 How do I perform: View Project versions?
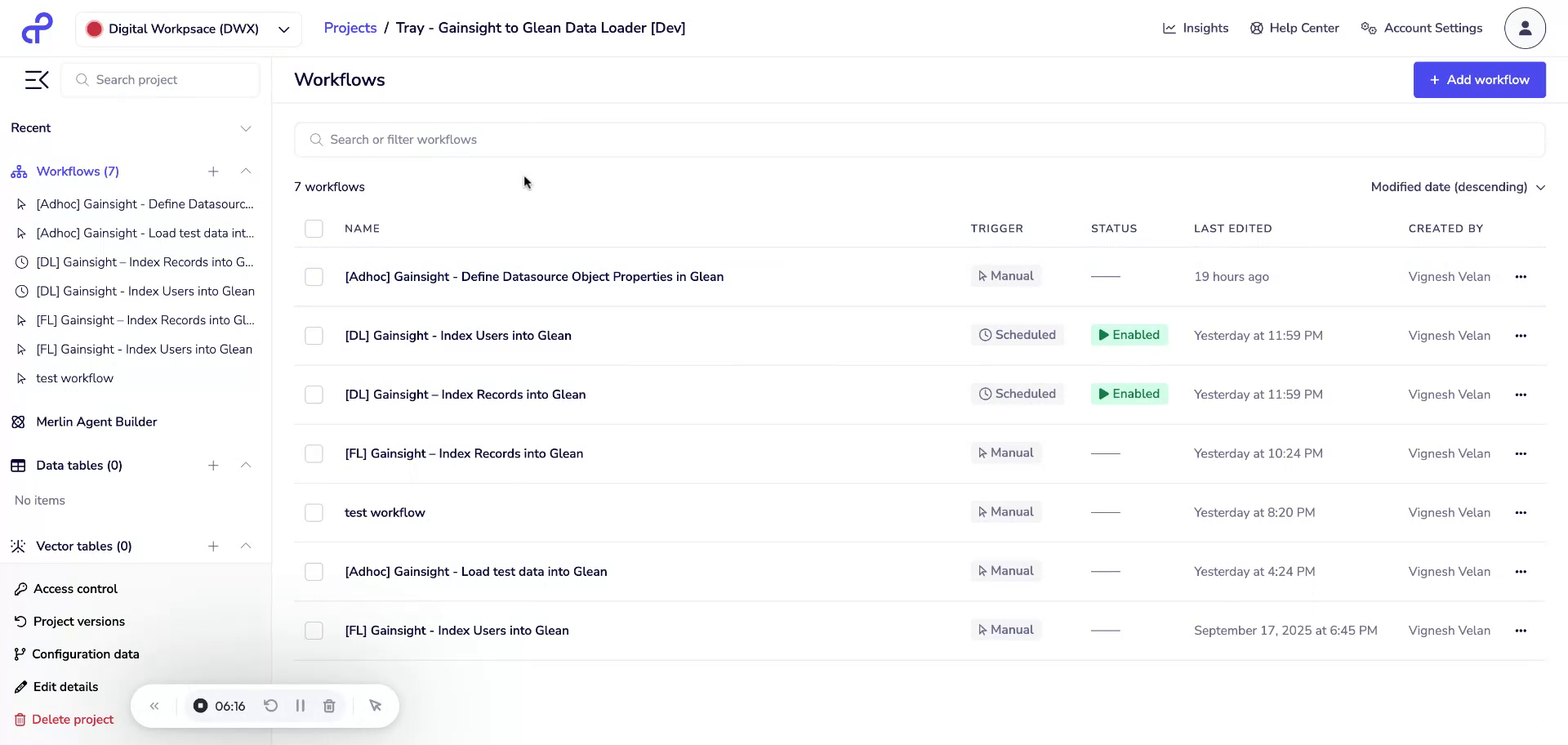[x=78, y=621]
